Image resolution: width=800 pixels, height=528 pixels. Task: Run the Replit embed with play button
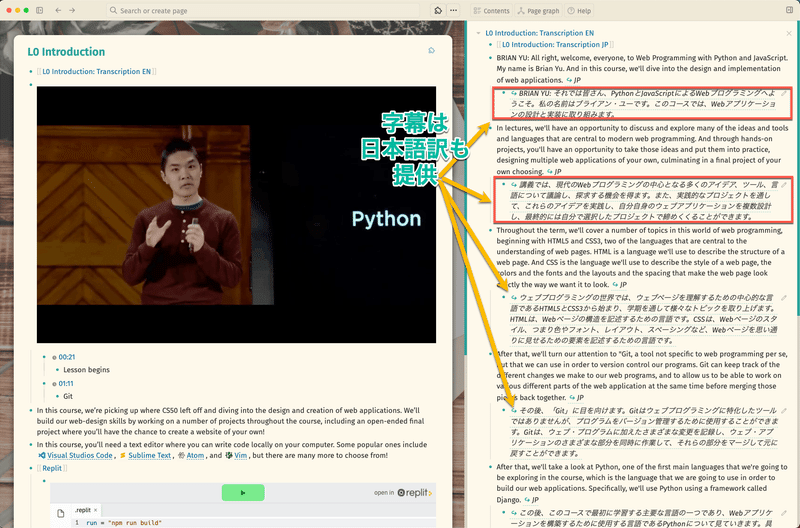tap(243, 493)
